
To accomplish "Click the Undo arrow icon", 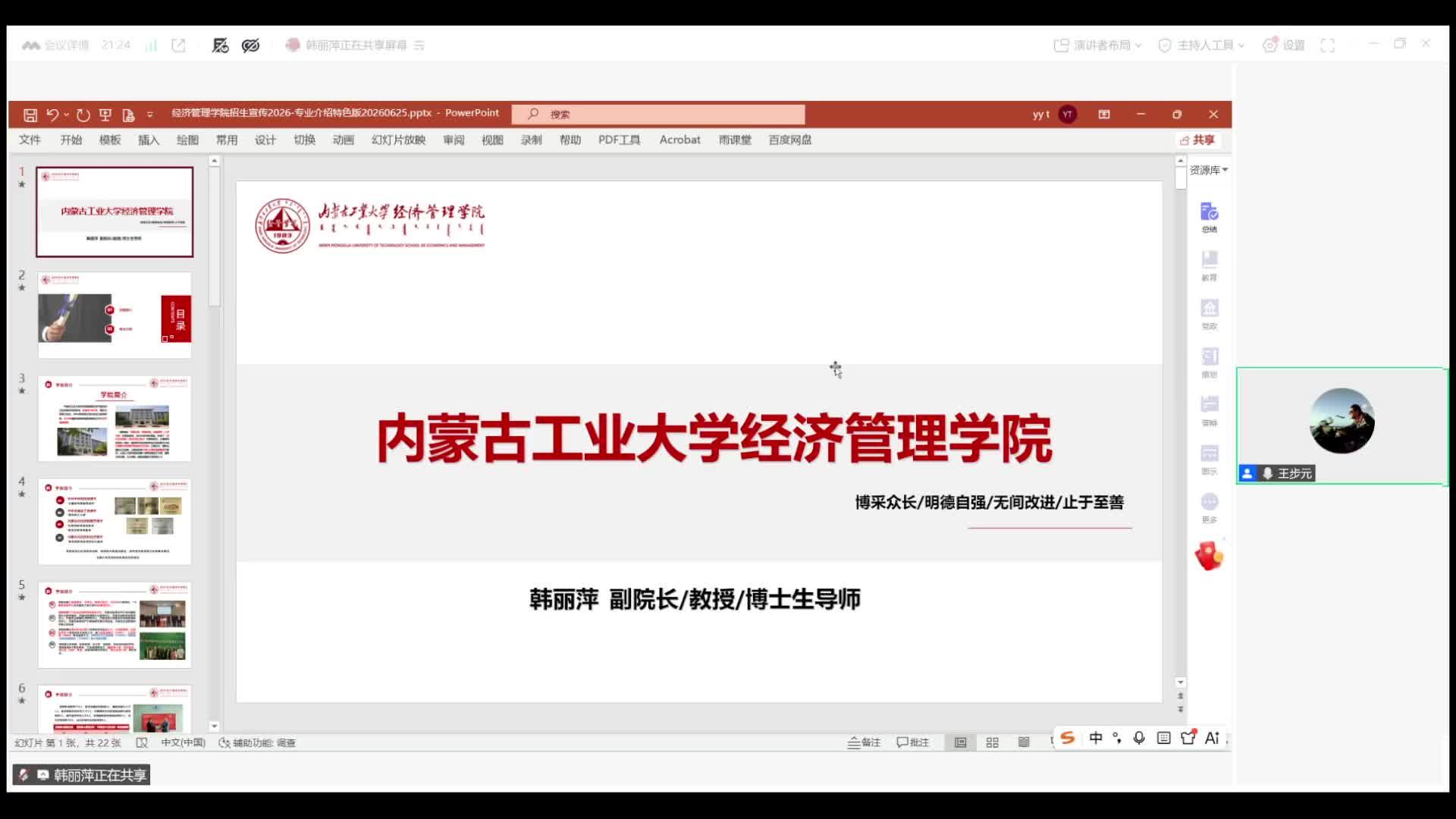I will [52, 115].
